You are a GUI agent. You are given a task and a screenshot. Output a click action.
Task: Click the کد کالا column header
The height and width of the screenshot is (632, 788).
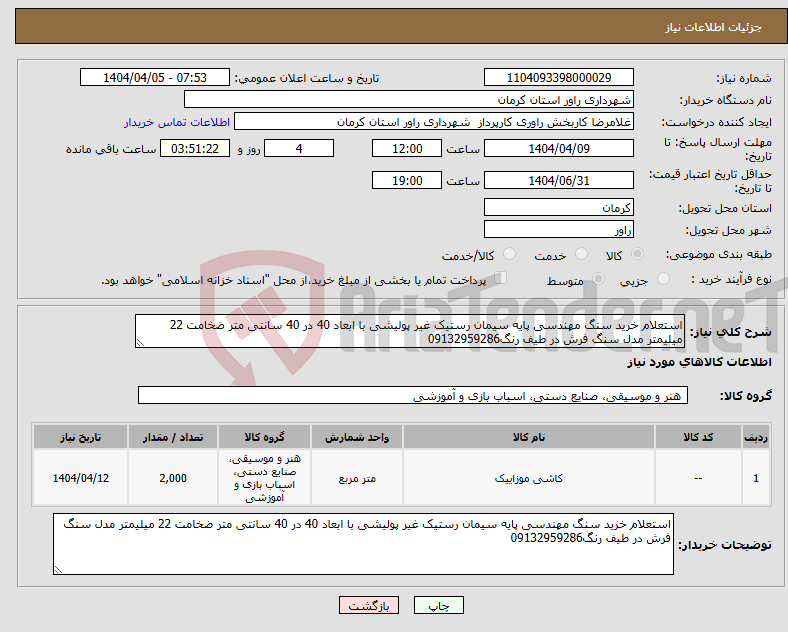(x=698, y=437)
